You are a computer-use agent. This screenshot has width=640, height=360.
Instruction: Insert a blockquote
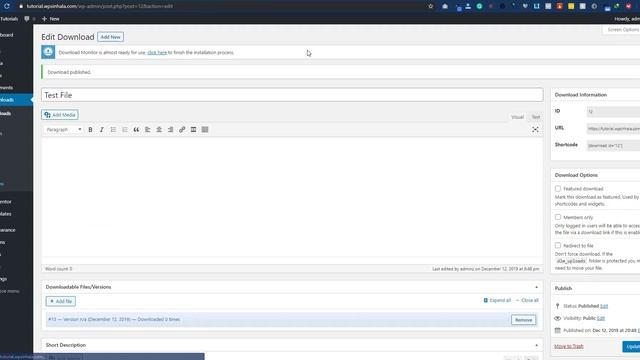click(136, 129)
